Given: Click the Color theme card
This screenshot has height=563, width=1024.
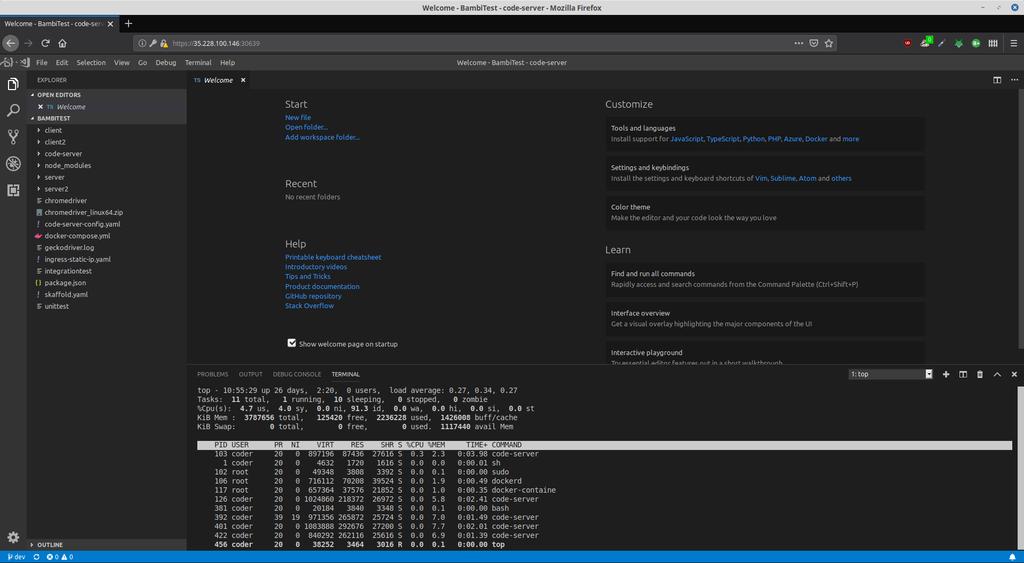Looking at the screenshot, I should (x=765, y=212).
